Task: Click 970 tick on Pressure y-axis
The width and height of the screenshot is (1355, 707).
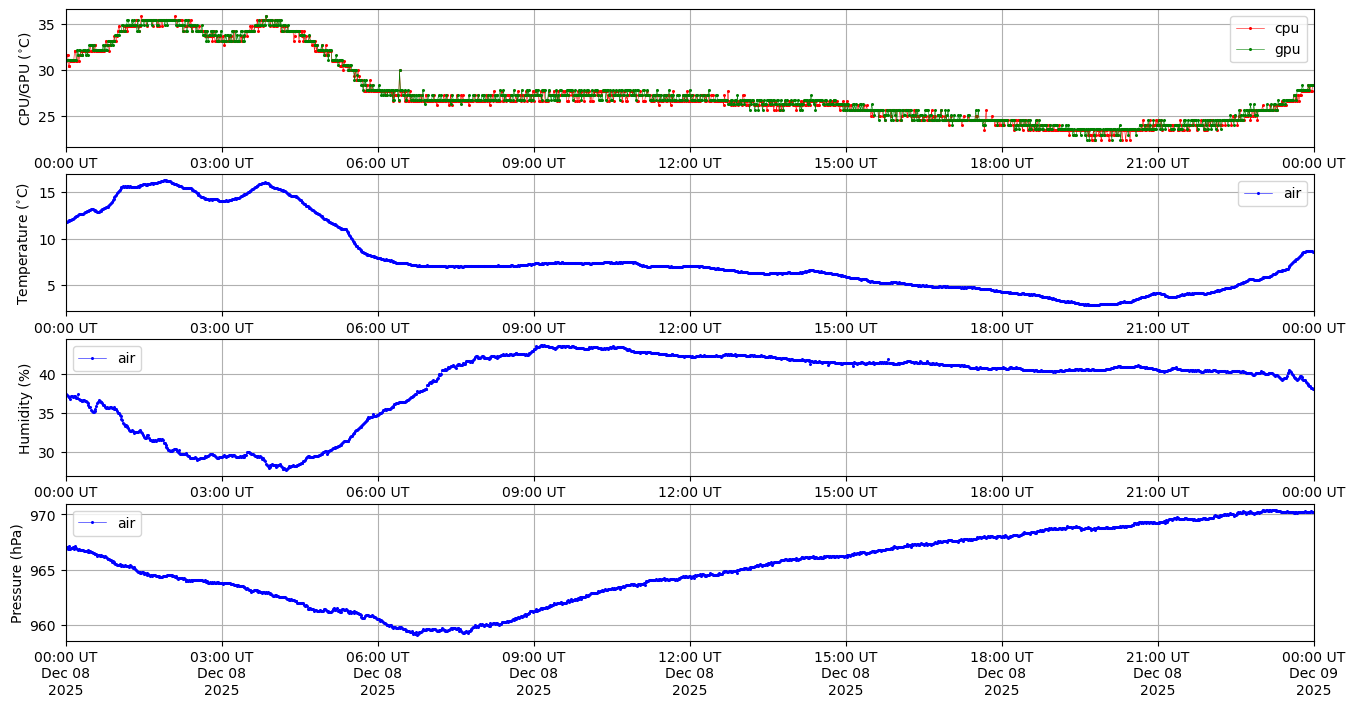Action: click(46, 515)
